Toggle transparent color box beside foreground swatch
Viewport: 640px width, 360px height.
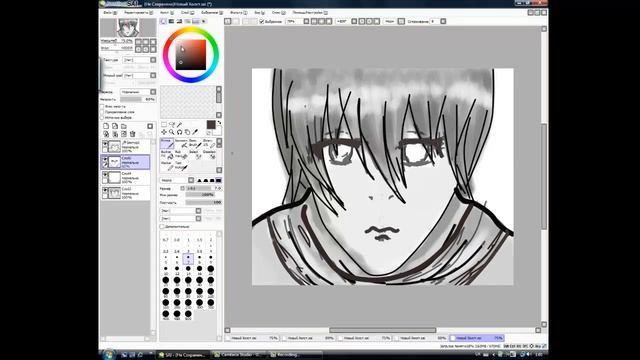[x=209, y=133]
